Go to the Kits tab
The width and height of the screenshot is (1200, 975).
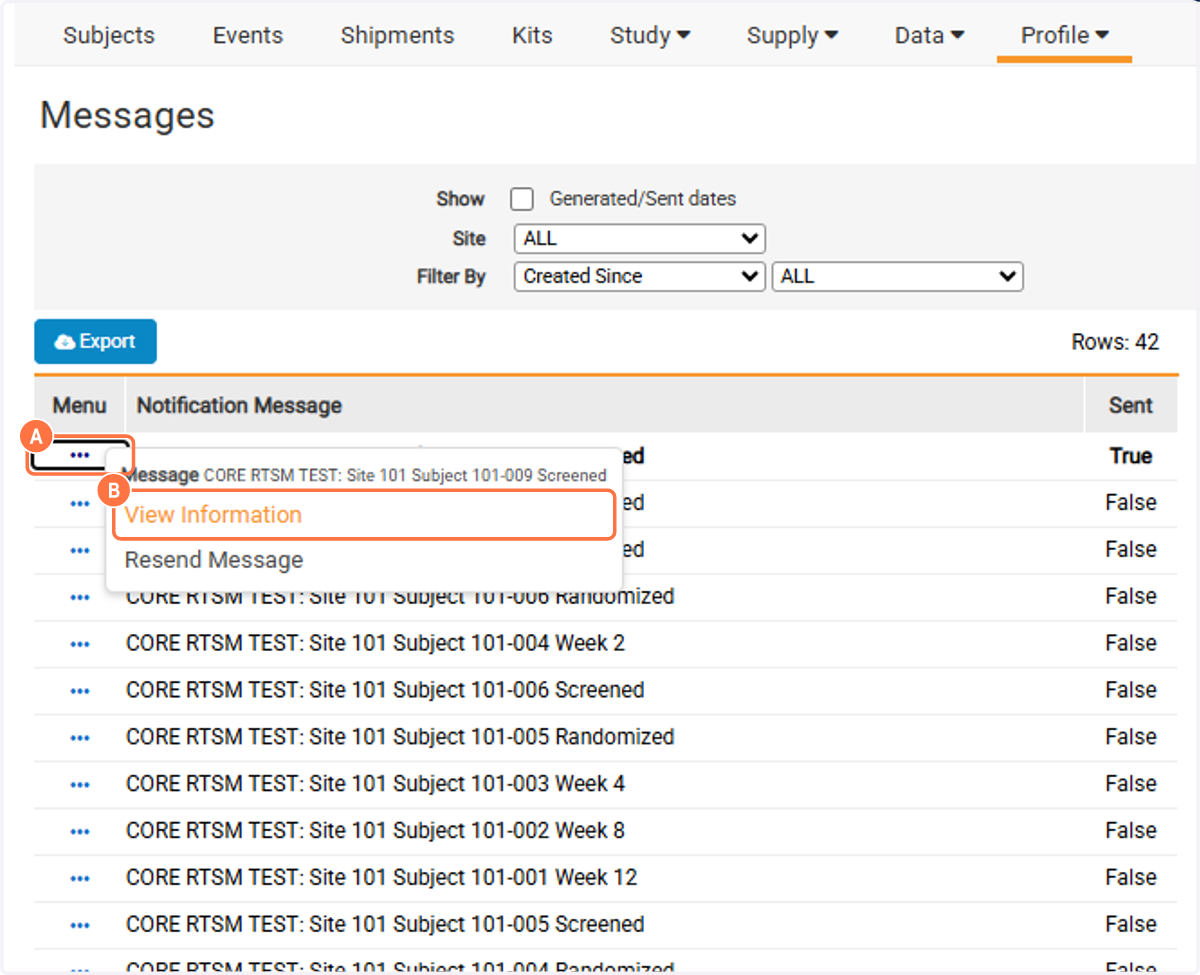click(x=532, y=35)
